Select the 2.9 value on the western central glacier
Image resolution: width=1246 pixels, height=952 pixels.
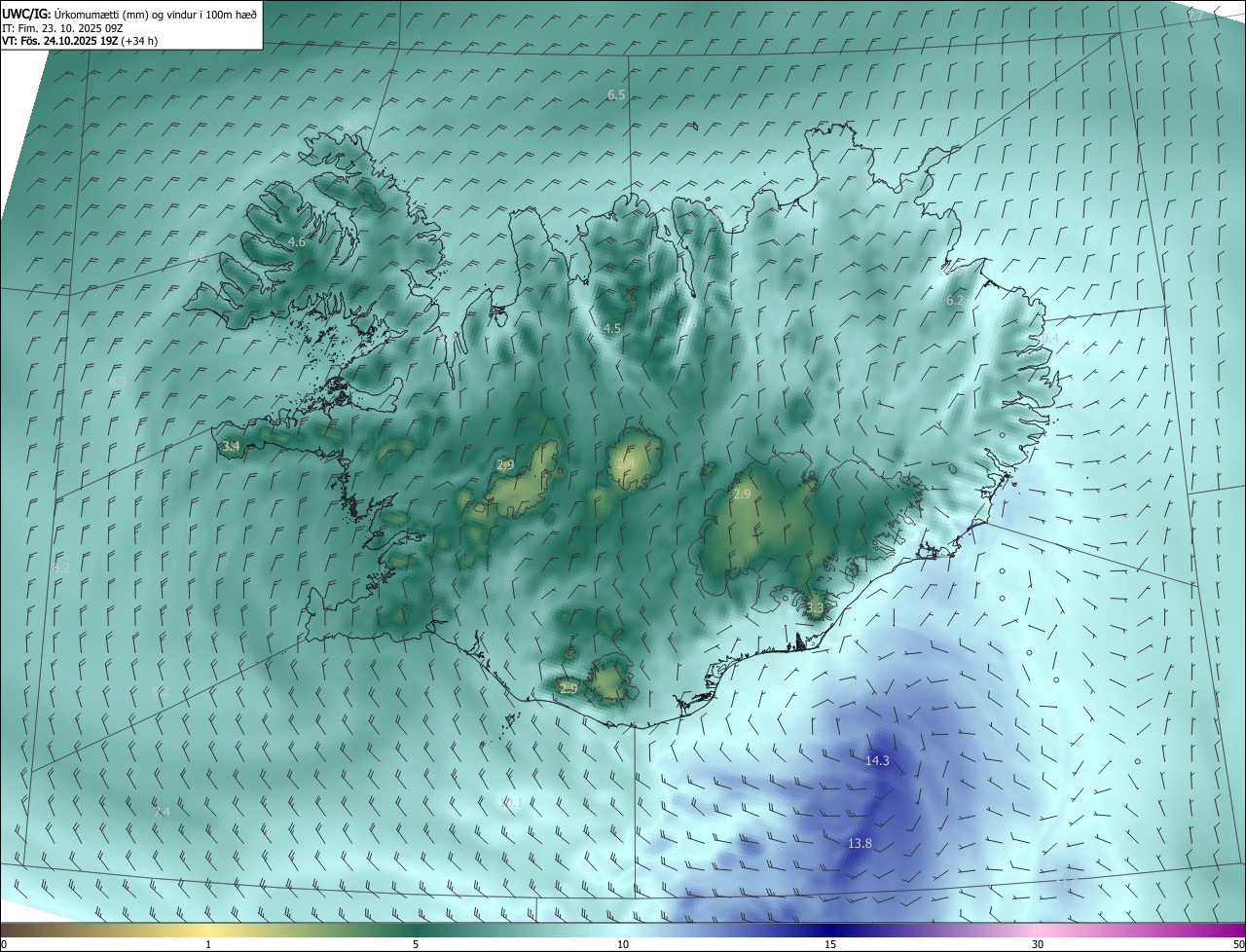tap(505, 465)
